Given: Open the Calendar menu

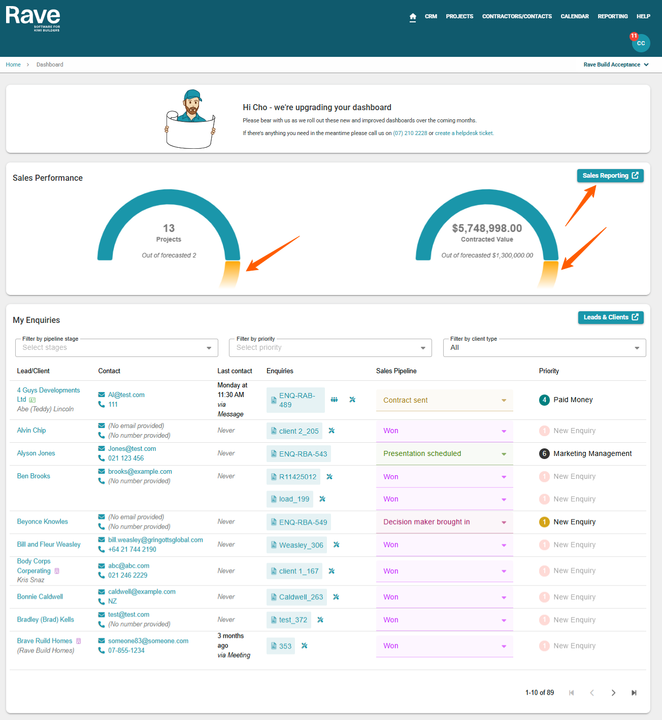Looking at the screenshot, I should pos(574,17).
